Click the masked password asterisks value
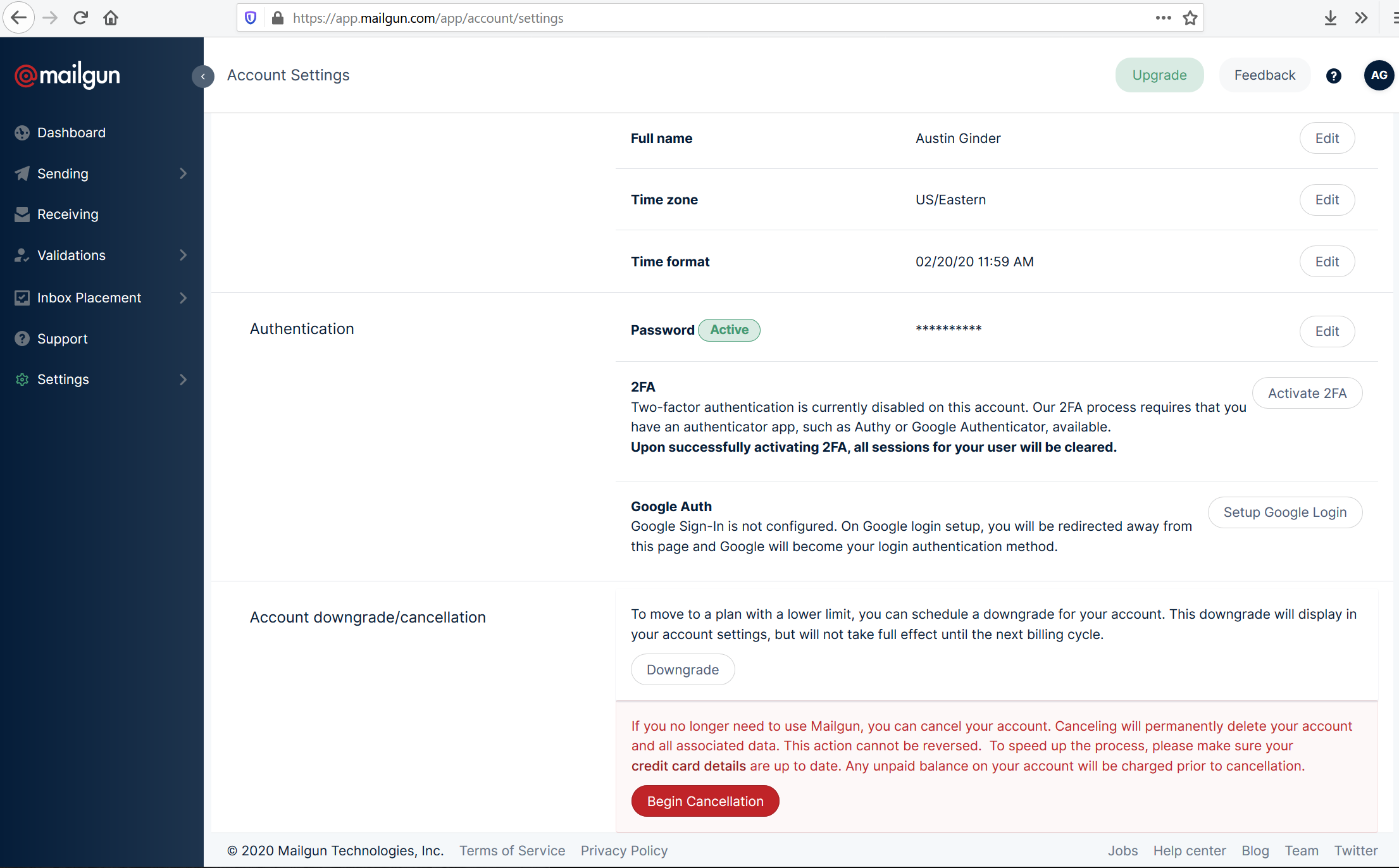This screenshot has height=868, width=1399. pos(948,329)
